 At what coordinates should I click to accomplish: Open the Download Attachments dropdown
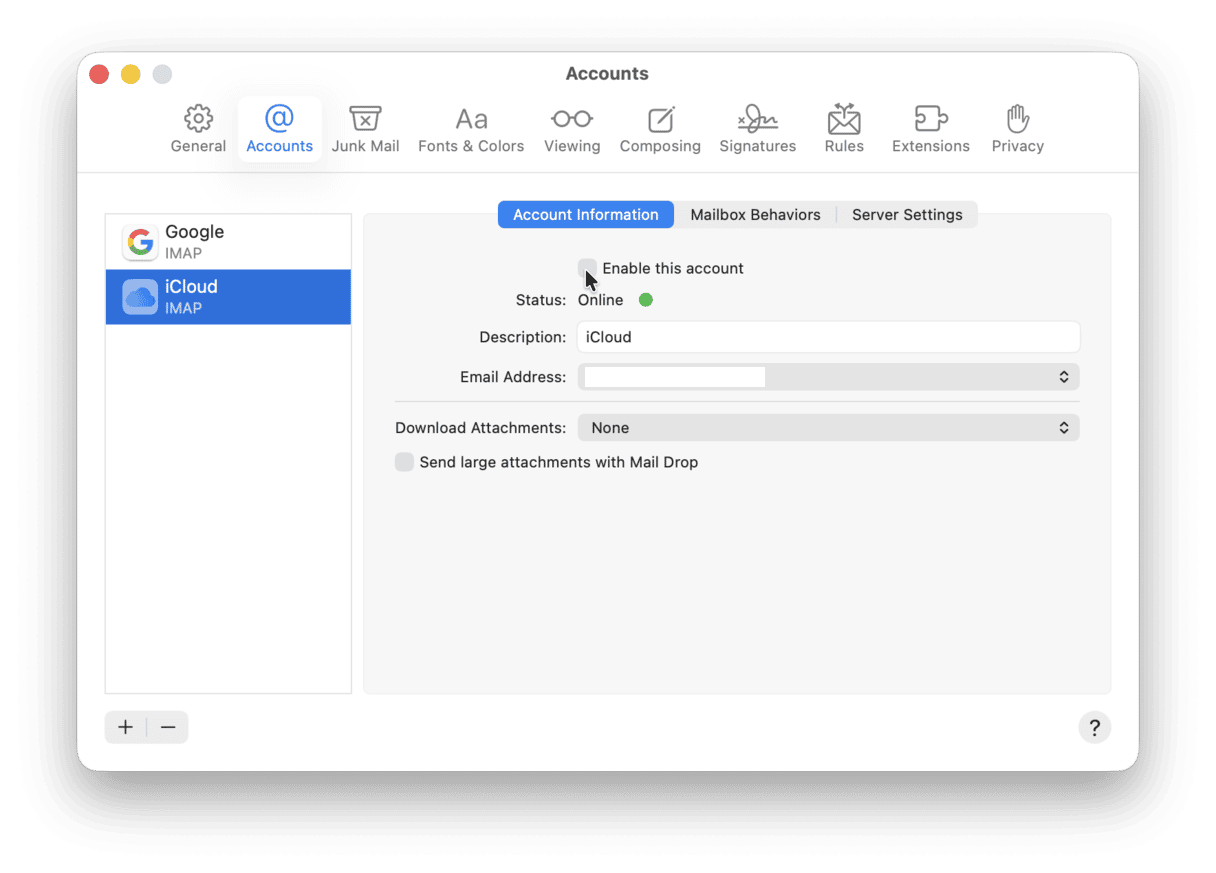tap(1063, 427)
